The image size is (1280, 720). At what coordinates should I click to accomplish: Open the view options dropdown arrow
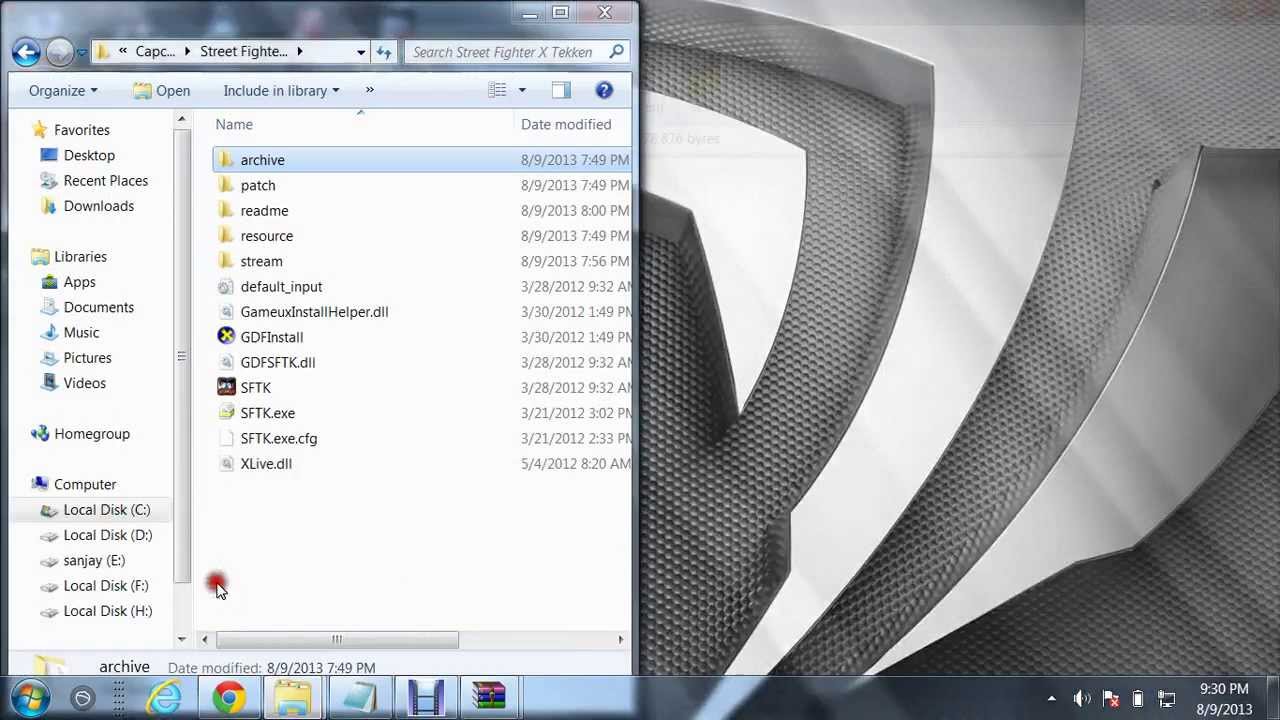(521, 91)
